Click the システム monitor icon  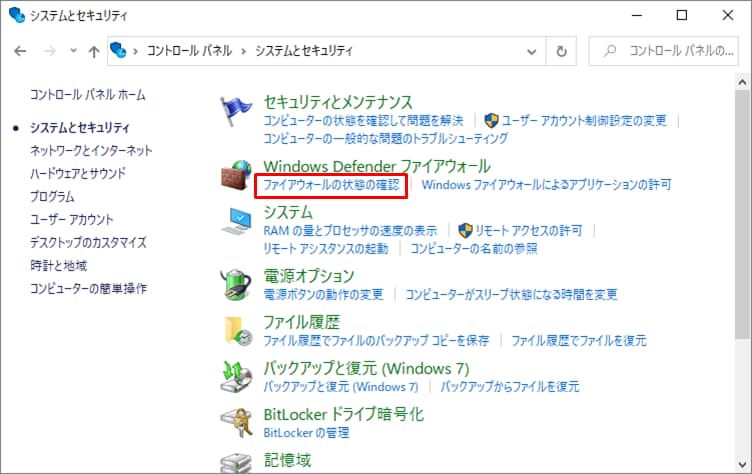coord(236,221)
